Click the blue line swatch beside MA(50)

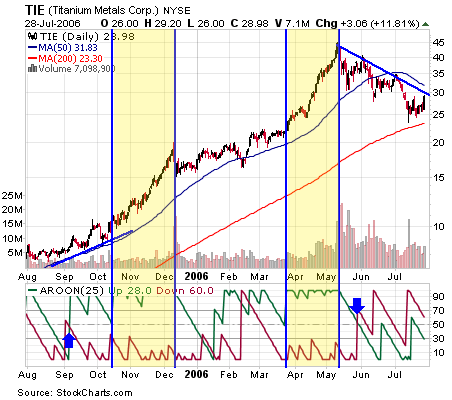coord(33,47)
